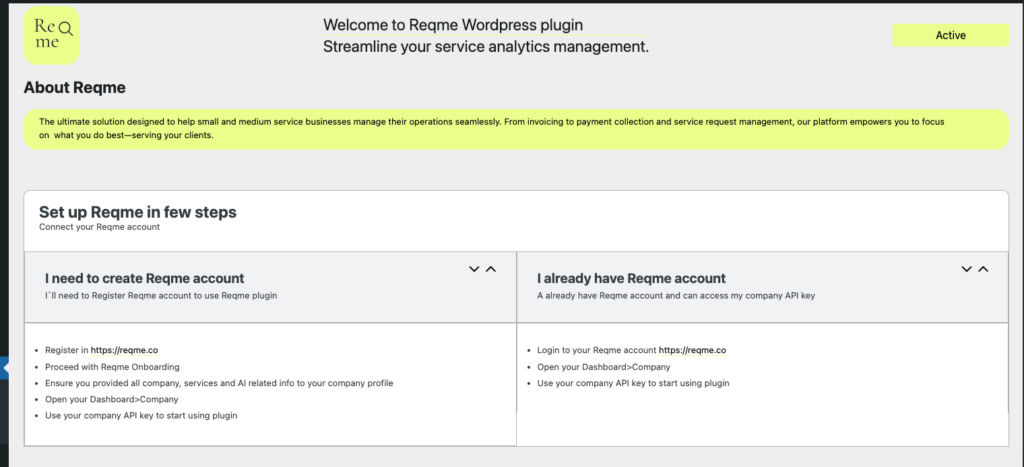Screen dimensions: 1024x467
Task: Open the reqme.co link in the Login step
Action: 692,350
